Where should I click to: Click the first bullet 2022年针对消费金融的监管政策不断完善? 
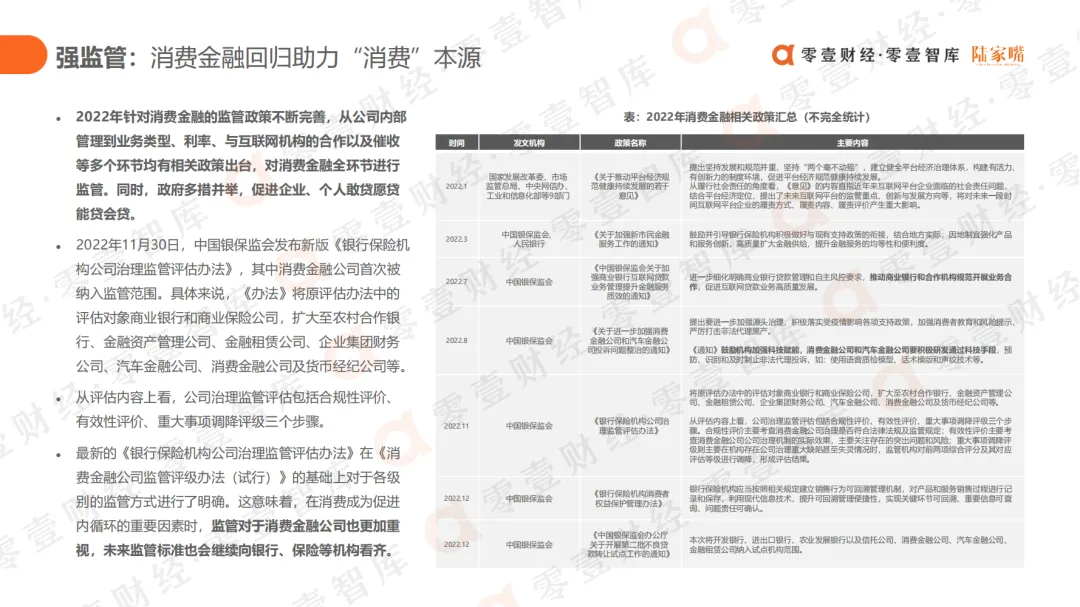tap(241, 165)
